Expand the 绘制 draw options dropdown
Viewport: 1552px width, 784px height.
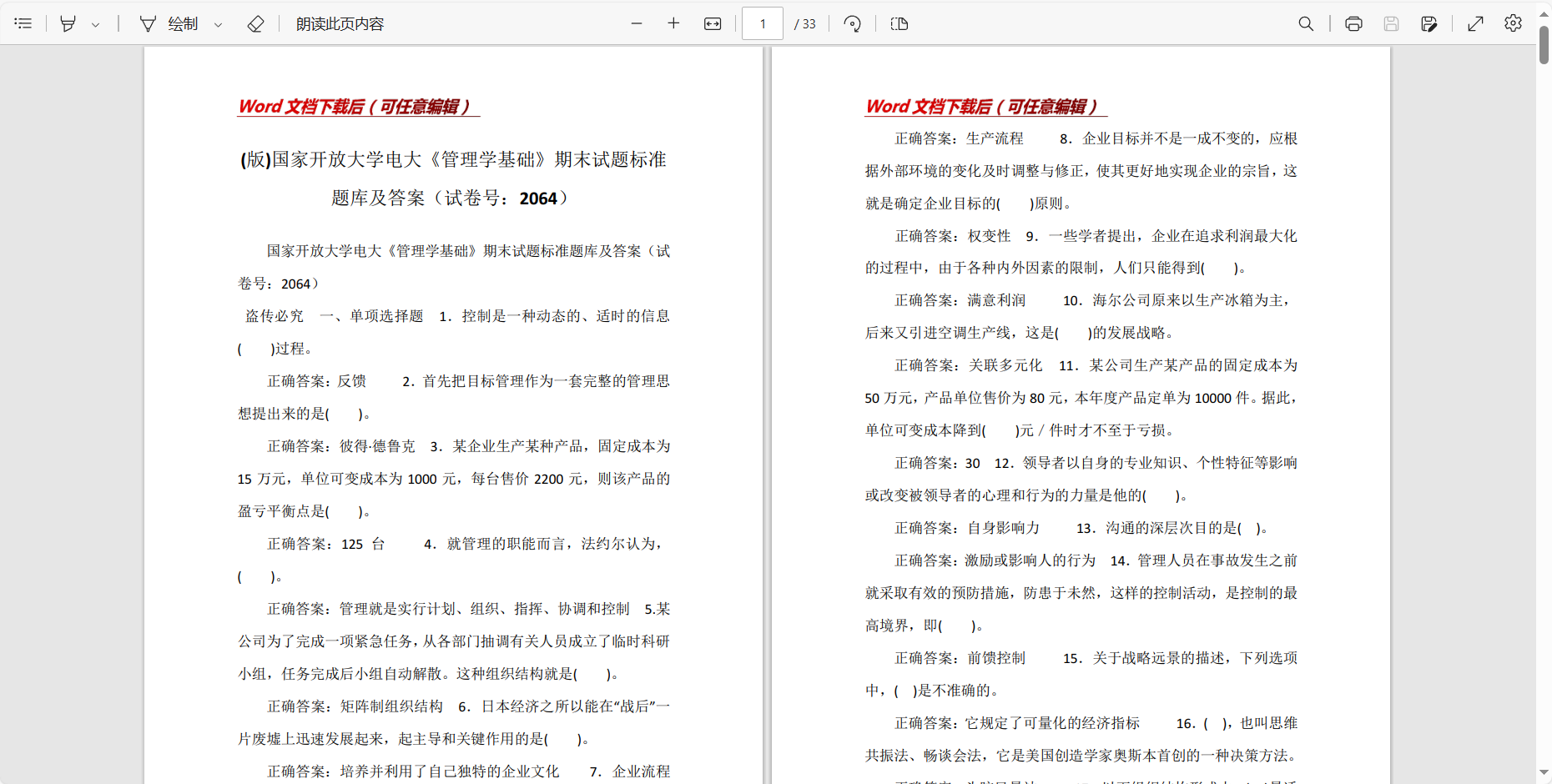pyautogui.click(x=218, y=24)
